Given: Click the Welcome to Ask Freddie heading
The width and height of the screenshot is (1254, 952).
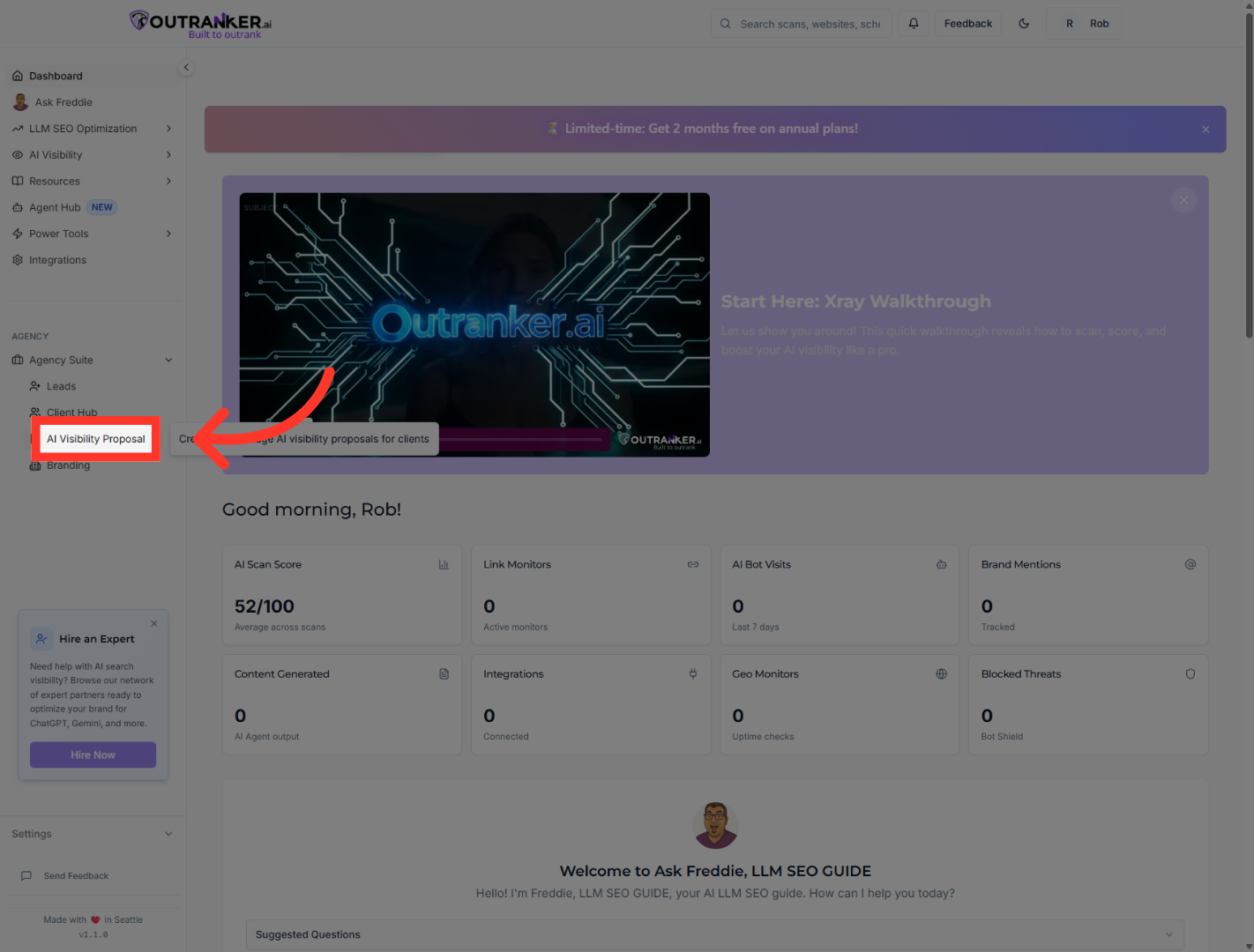Looking at the screenshot, I should (715, 871).
